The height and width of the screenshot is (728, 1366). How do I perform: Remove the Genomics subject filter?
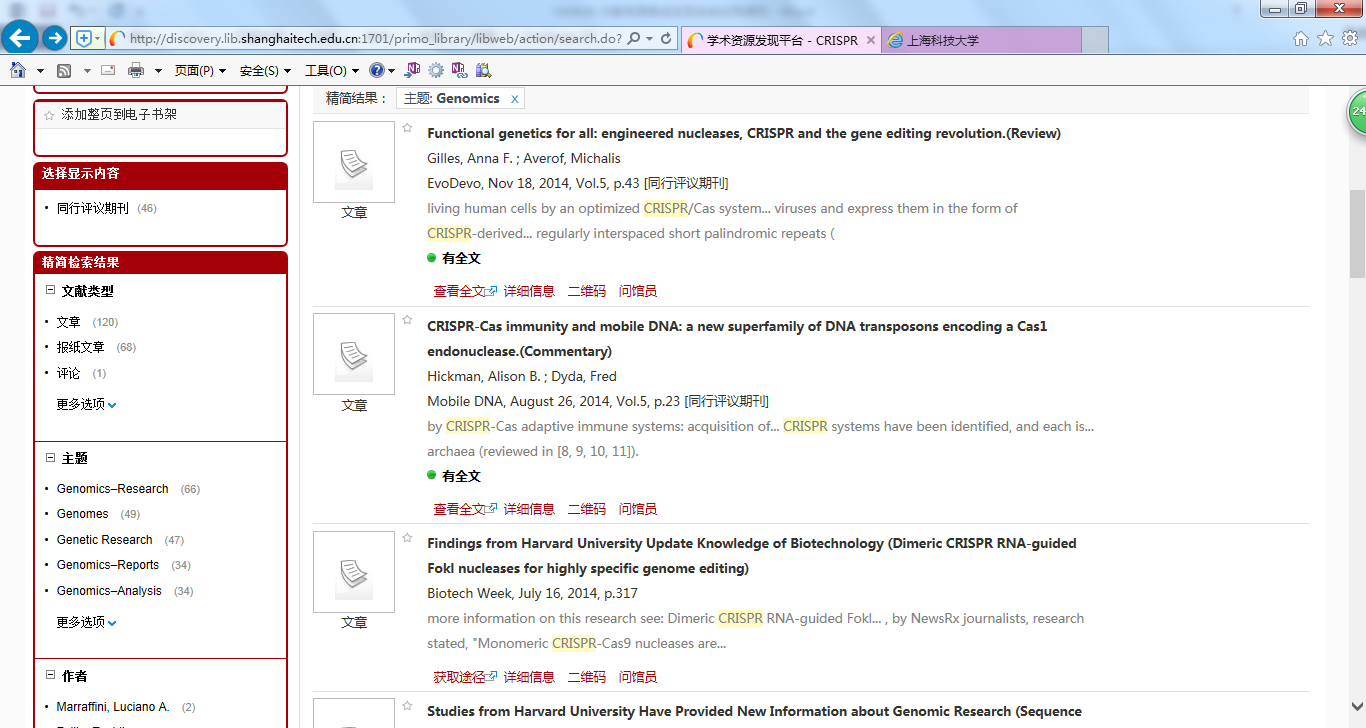click(514, 99)
